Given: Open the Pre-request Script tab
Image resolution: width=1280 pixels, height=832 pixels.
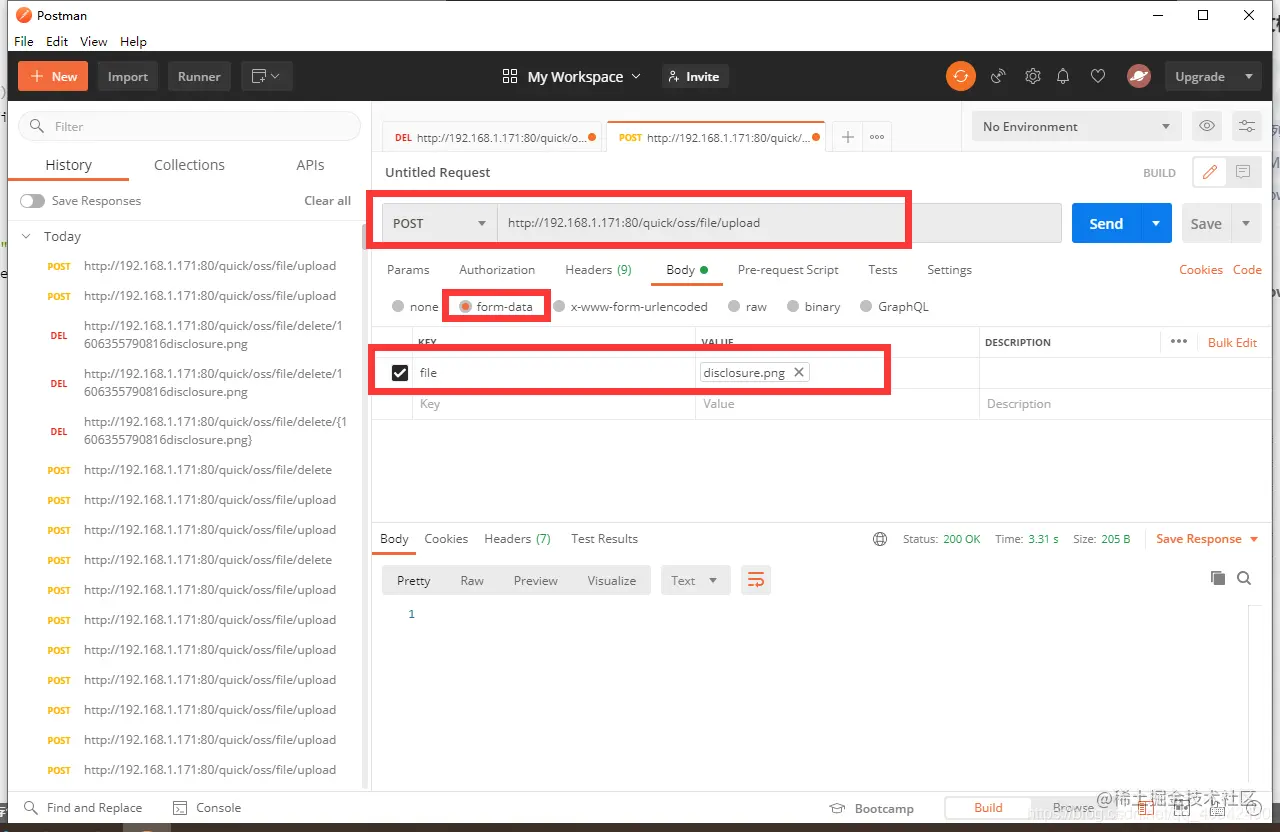Looking at the screenshot, I should coord(788,270).
